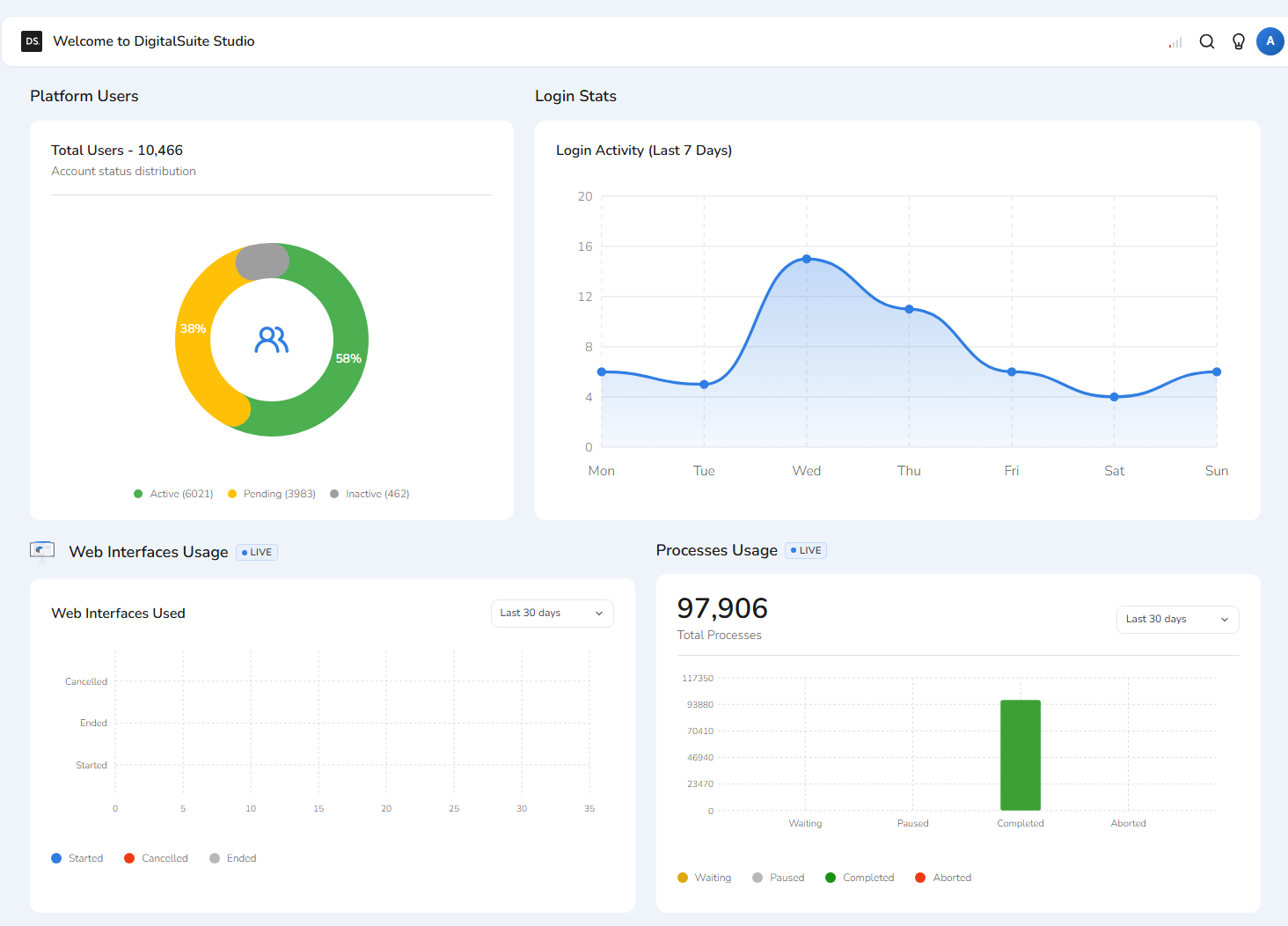
Task: Click the Saturday data point on chart
Action: pos(1115,397)
